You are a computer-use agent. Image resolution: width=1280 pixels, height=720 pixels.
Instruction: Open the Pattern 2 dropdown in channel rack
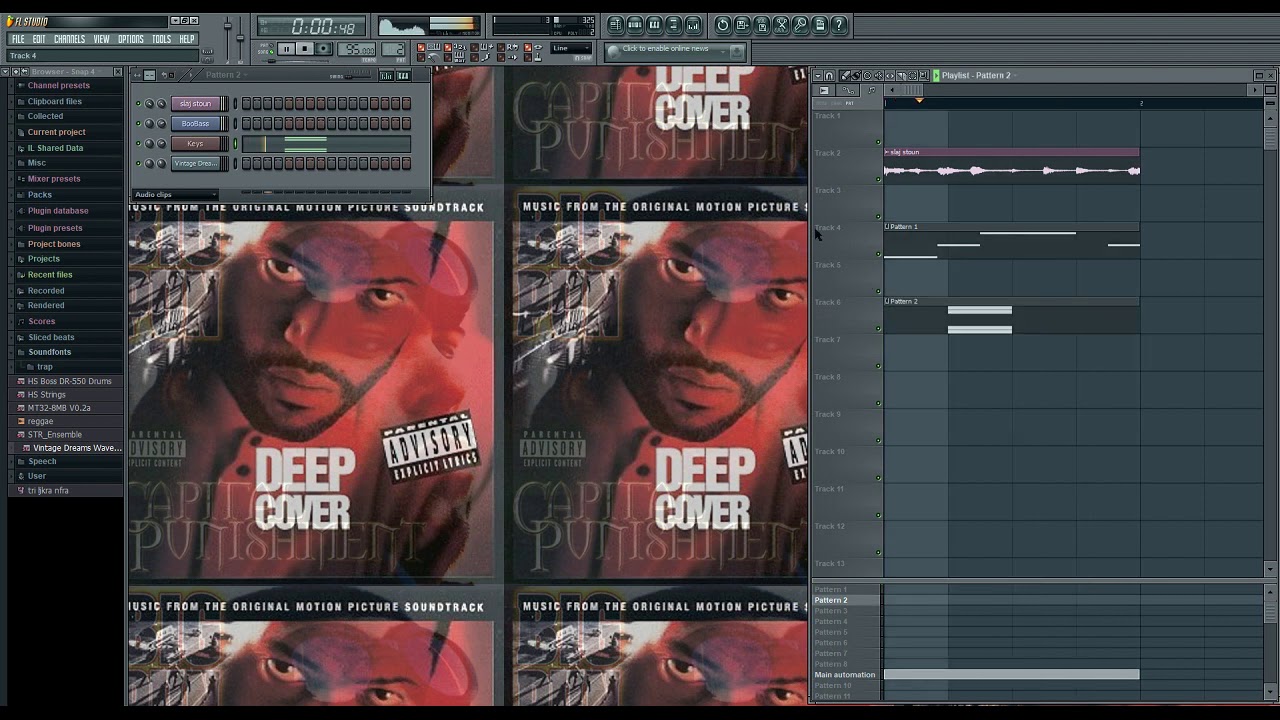tap(227, 75)
